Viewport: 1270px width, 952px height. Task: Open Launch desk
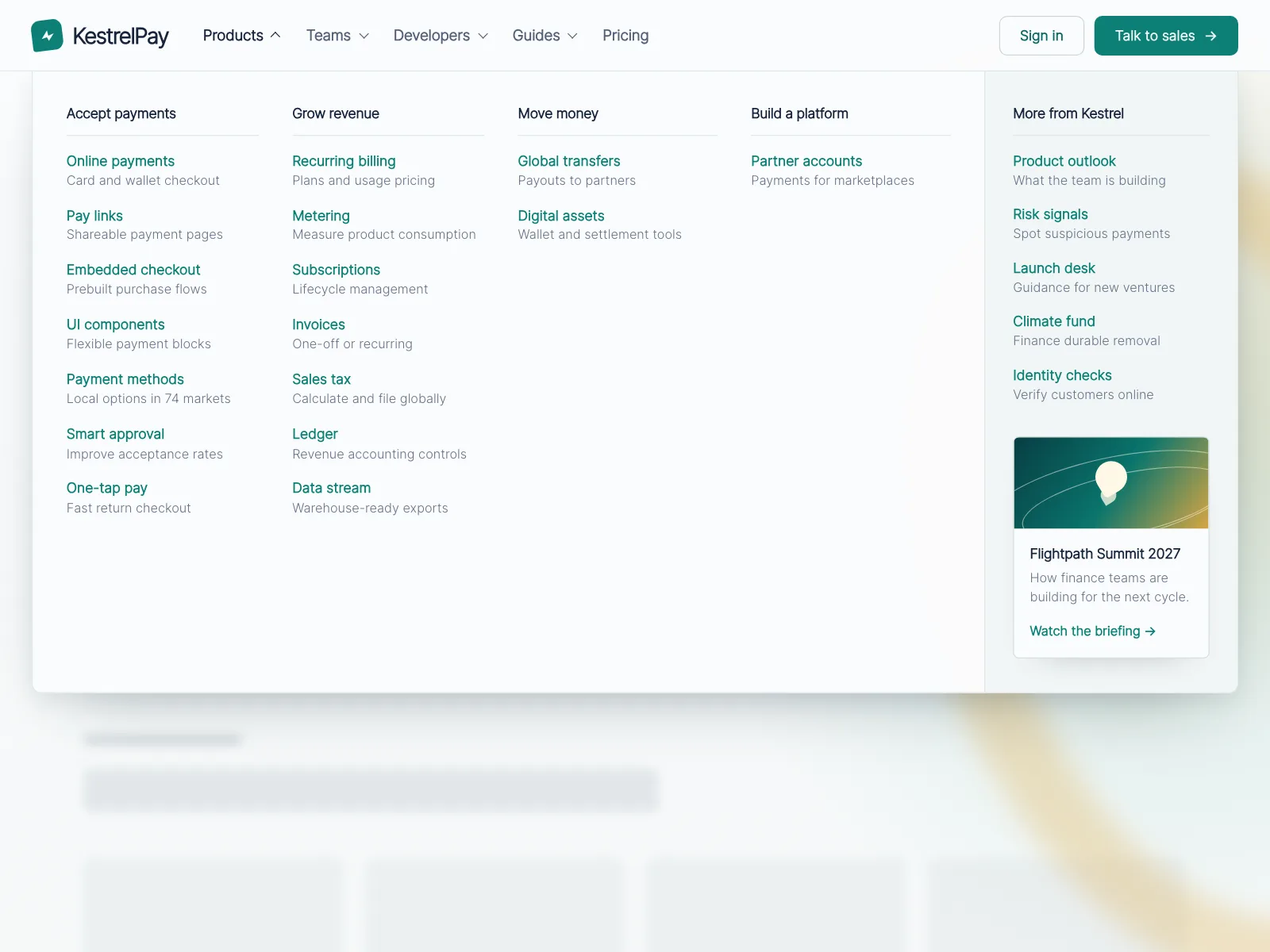1054,268
